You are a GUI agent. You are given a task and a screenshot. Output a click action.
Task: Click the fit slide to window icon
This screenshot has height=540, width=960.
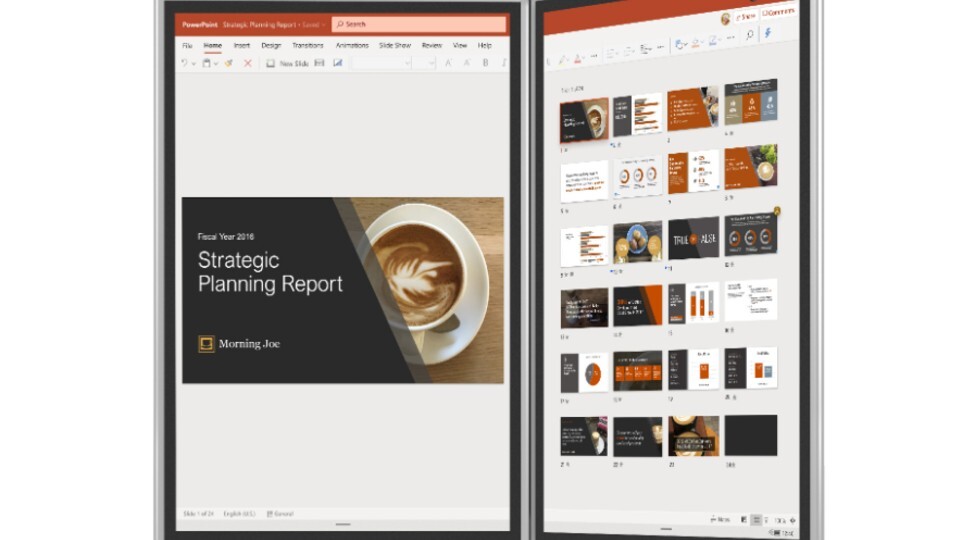coord(793,520)
